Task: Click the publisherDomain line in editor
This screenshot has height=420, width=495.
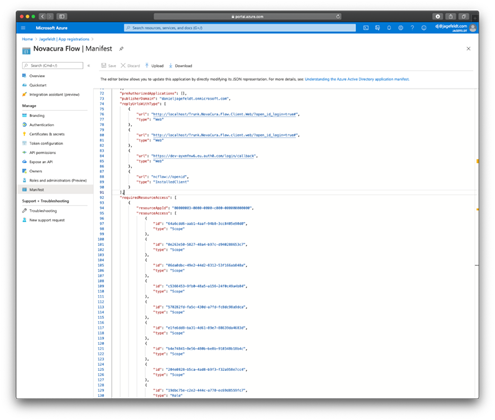Action: [175, 99]
